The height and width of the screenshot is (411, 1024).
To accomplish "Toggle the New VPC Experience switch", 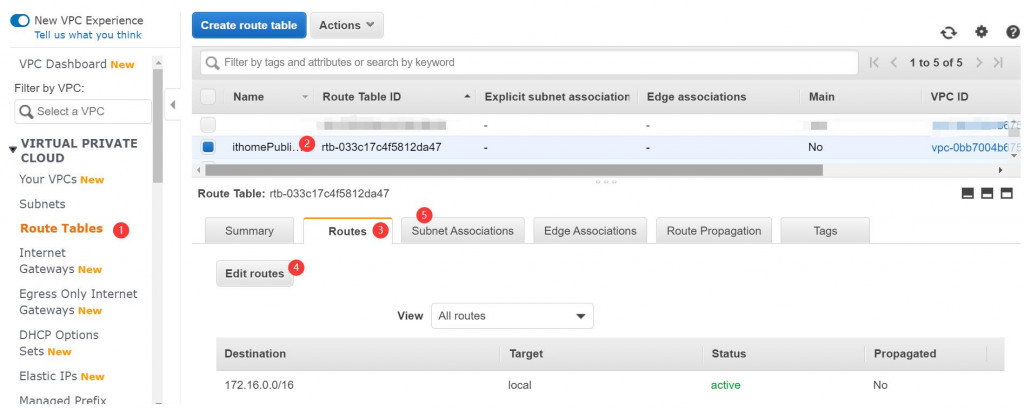I will click(x=20, y=20).
